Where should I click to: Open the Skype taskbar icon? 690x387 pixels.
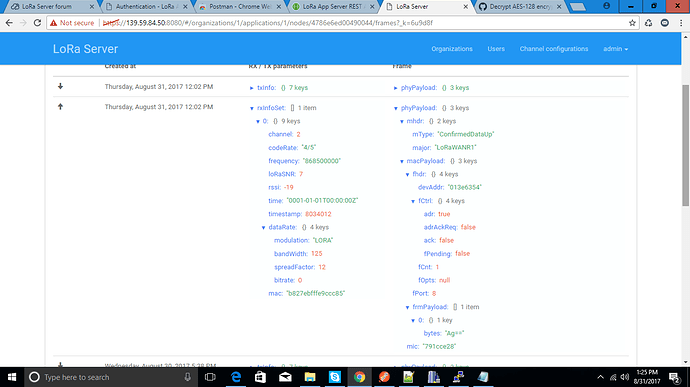pos(335,377)
